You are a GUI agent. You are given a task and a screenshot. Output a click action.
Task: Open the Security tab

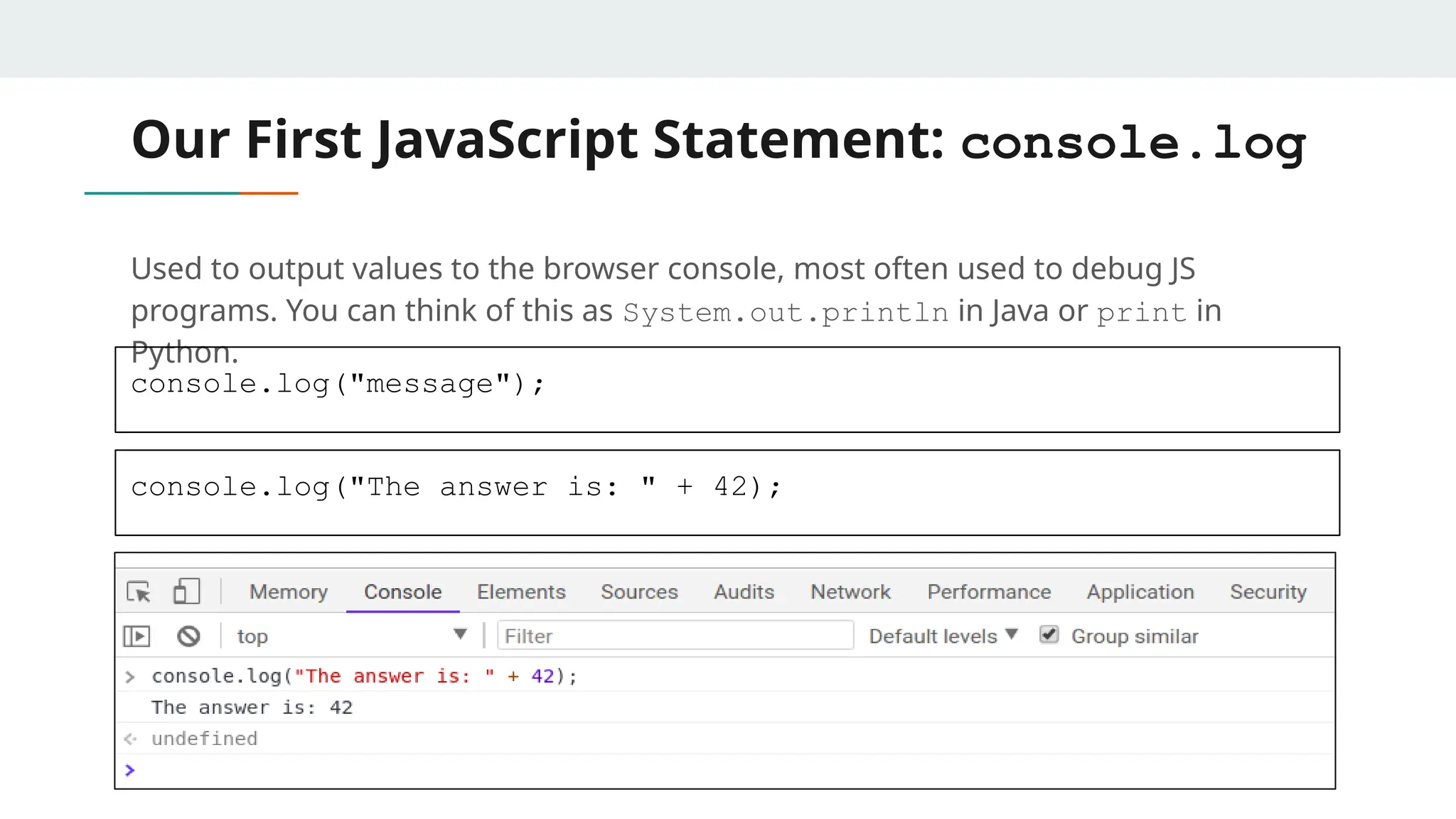click(1268, 591)
